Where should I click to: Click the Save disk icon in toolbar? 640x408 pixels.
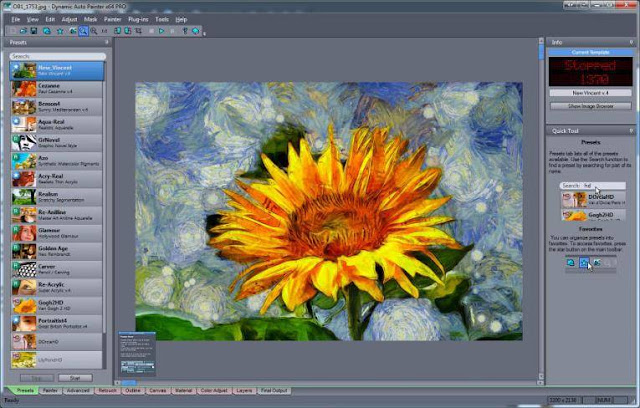[34, 31]
